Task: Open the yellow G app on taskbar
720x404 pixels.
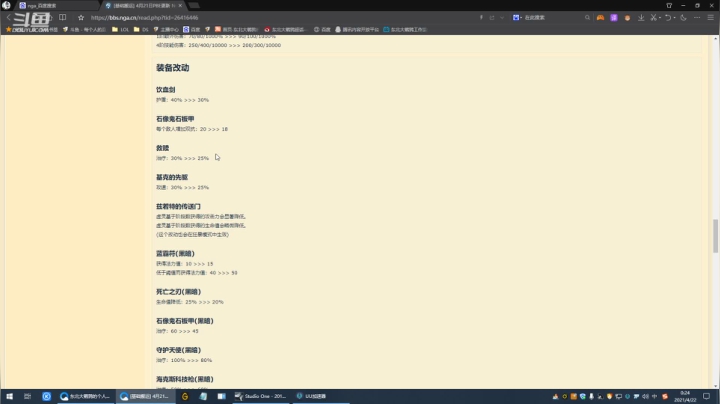Action: (x=185, y=396)
